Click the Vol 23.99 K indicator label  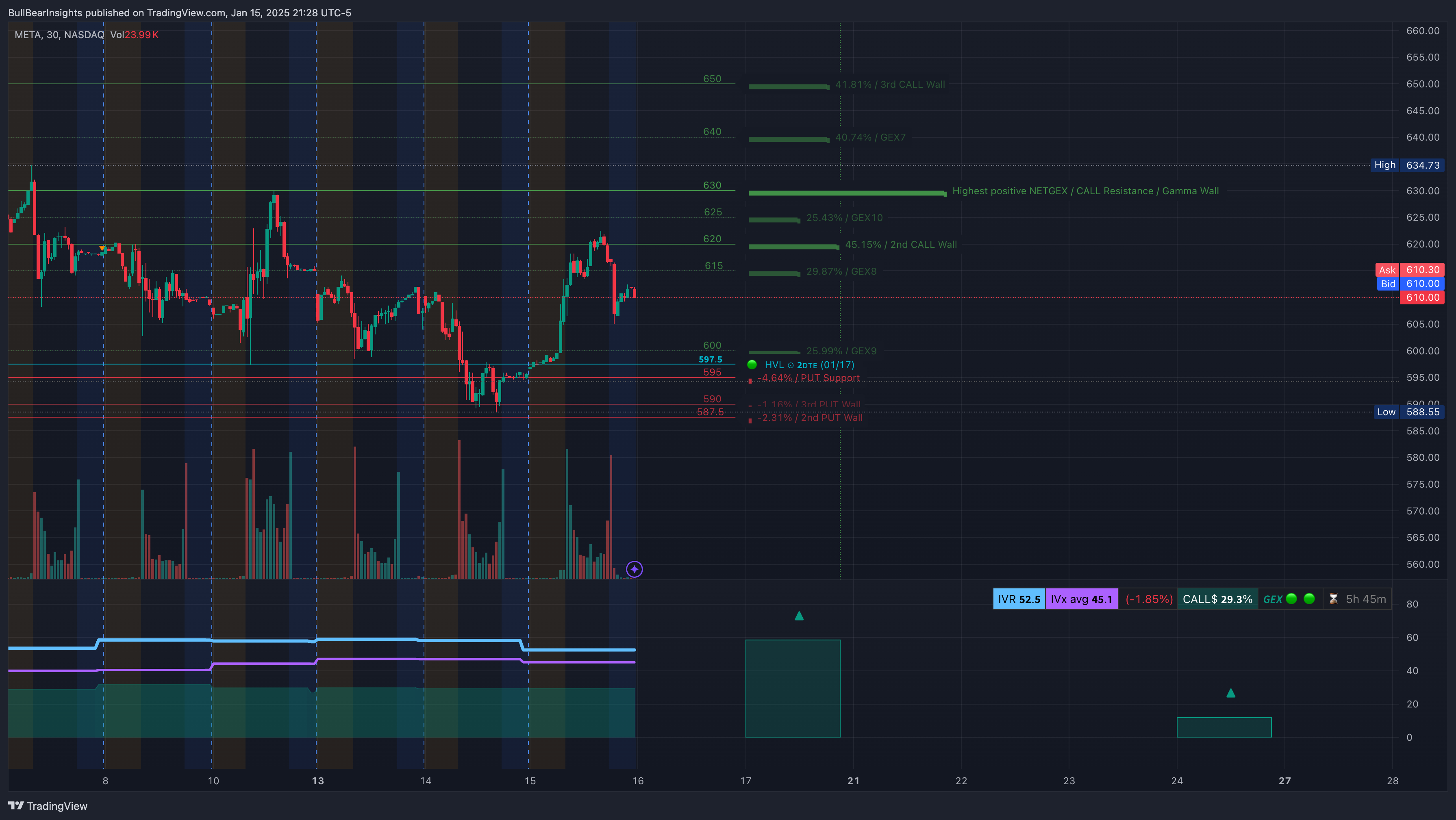point(135,35)
